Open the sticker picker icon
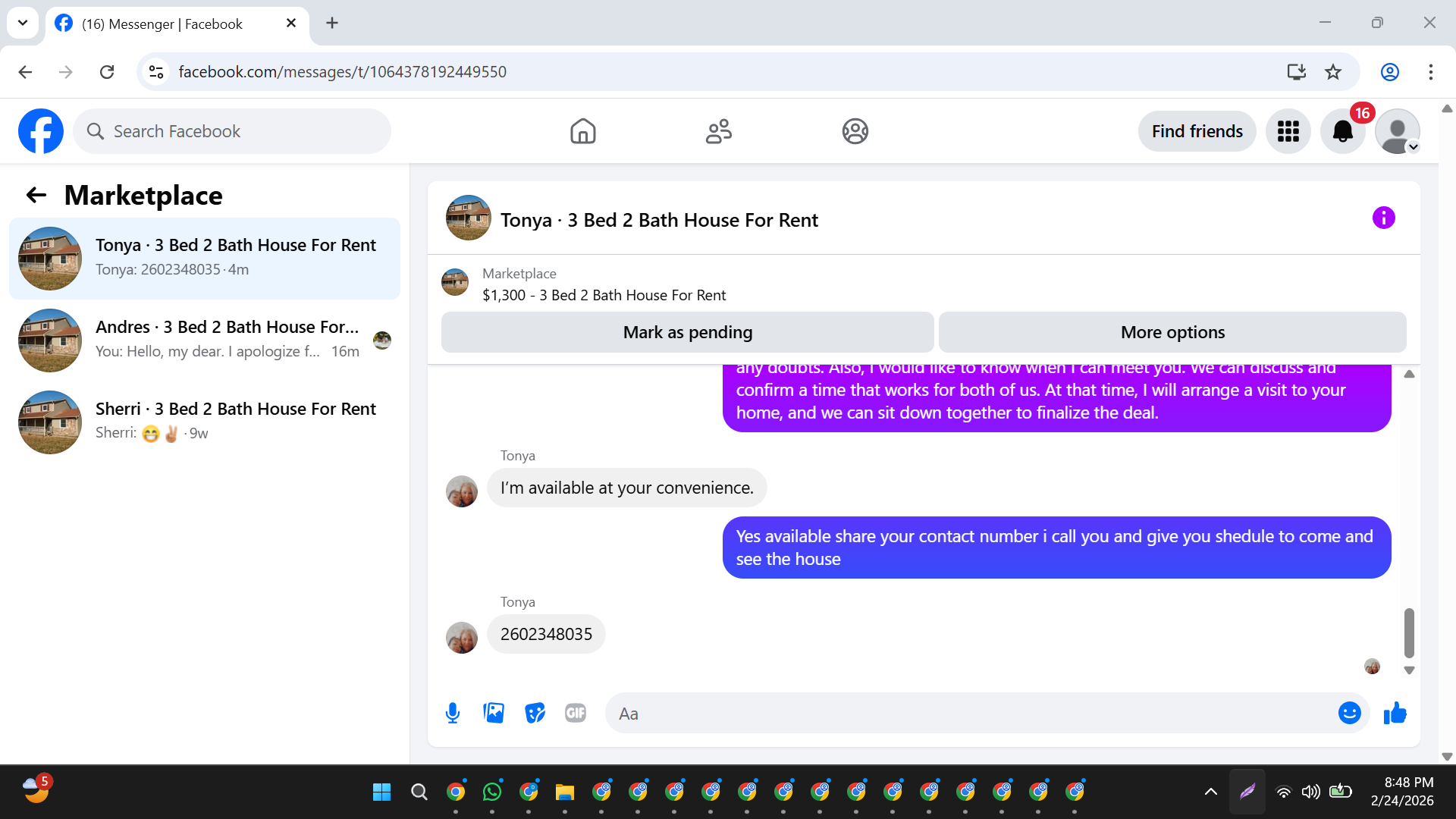The image size is (1456, 819). click(535, 713)
